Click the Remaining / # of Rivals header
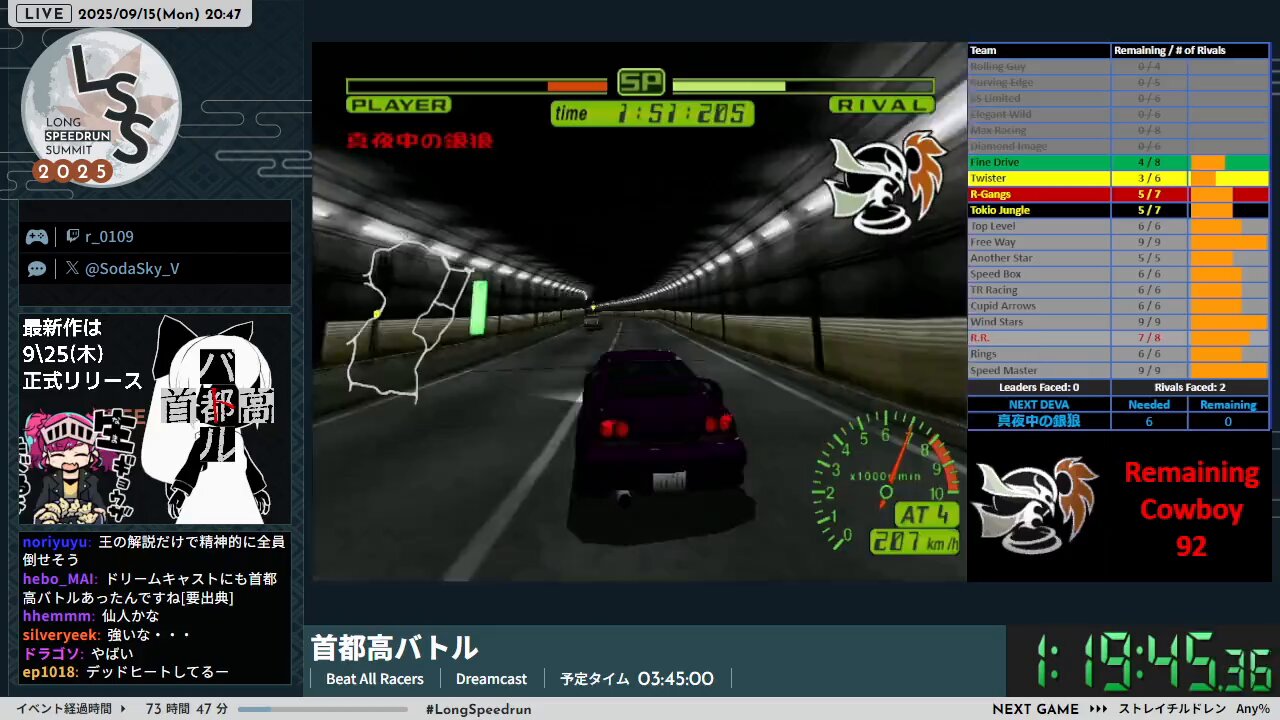Image resolution: width=1280 pixels, height=720 pixels. coord(1190,50)
